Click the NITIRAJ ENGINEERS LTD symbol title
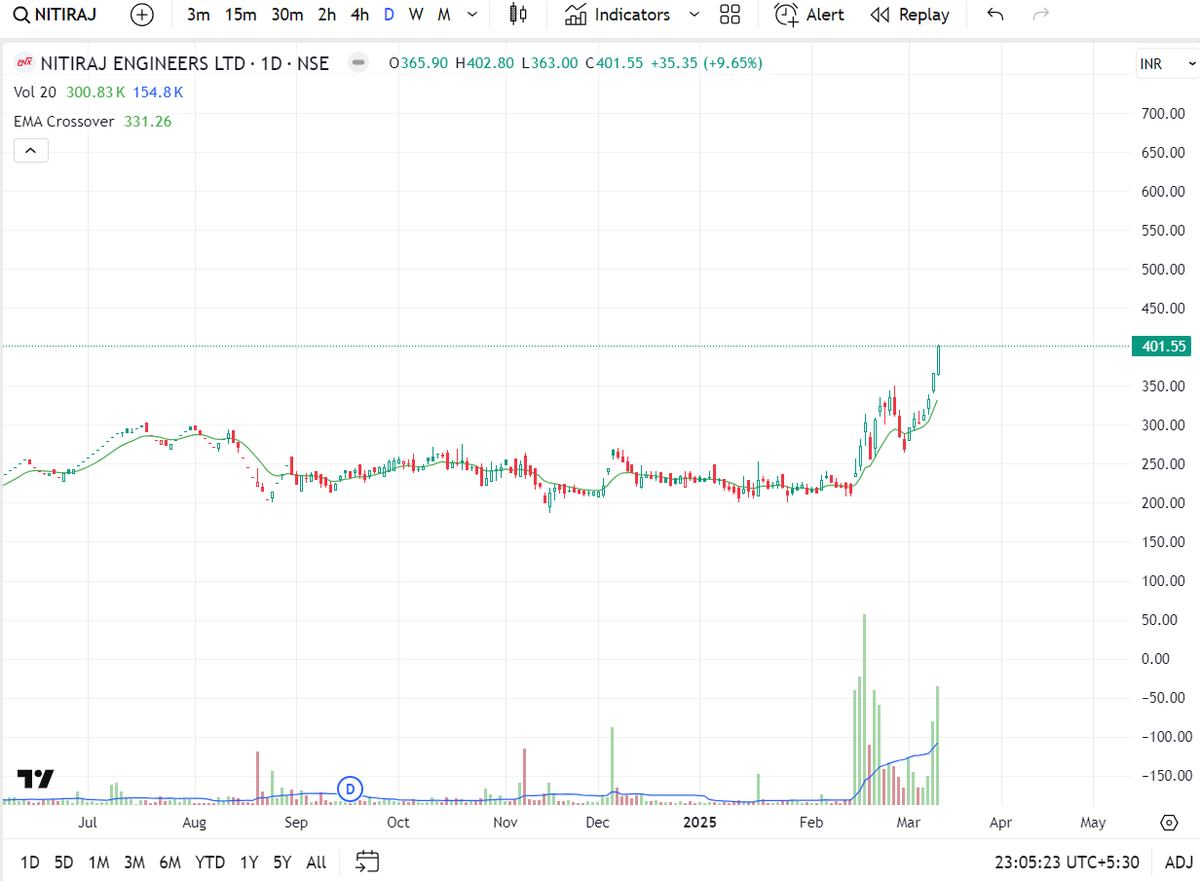The height and width of the screenshot is (881, 1200). click(185, 63)
